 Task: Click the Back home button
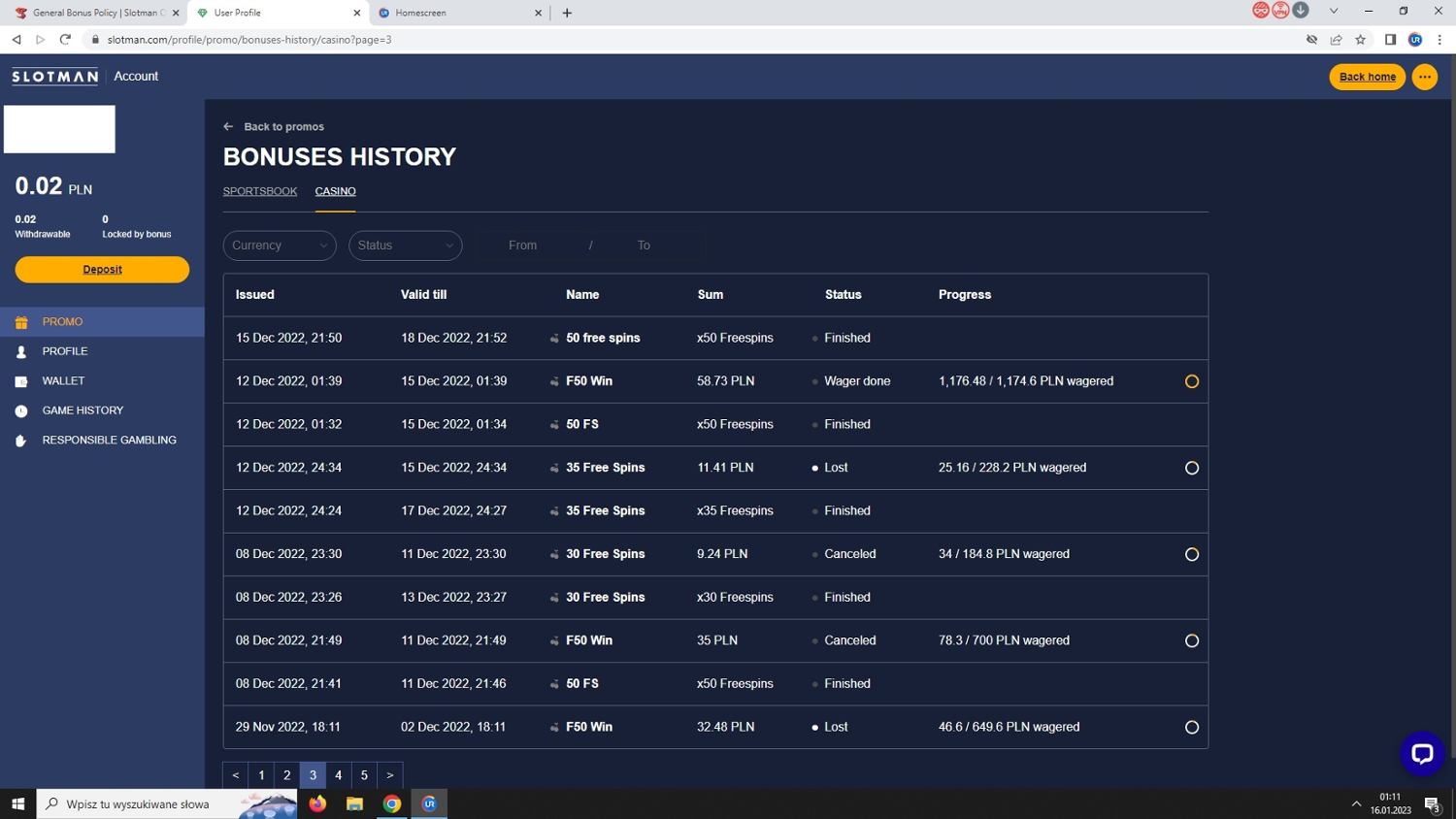(1367, 77)
